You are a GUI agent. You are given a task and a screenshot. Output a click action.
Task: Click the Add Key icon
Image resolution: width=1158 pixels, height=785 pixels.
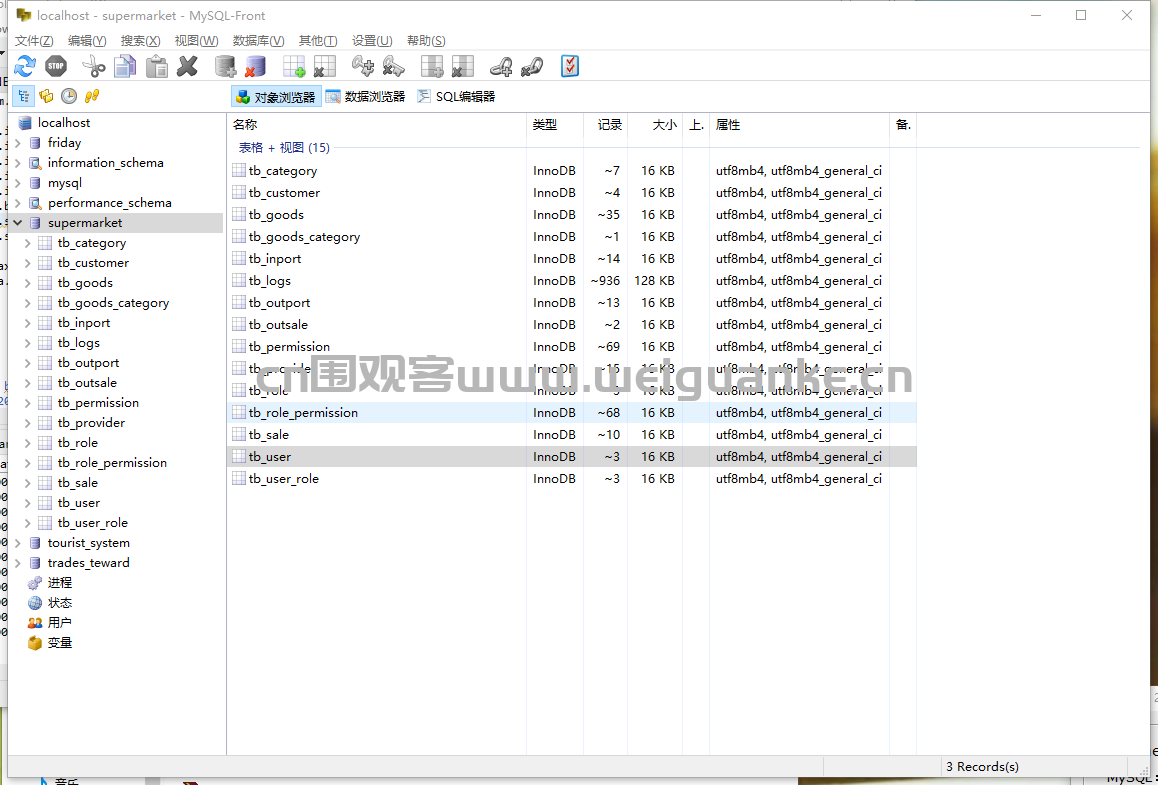click(363, 66)
